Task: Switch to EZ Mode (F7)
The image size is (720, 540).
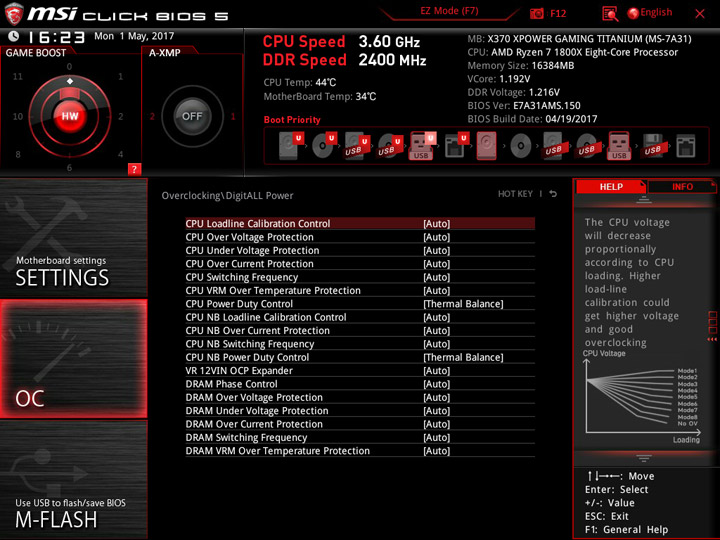Action: pos(449,11)
